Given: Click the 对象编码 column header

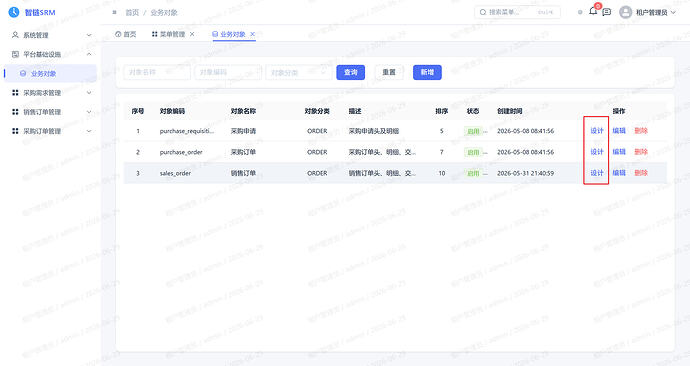Looking at the screenshot, I should pyautogui.click(x=172, y=111).
